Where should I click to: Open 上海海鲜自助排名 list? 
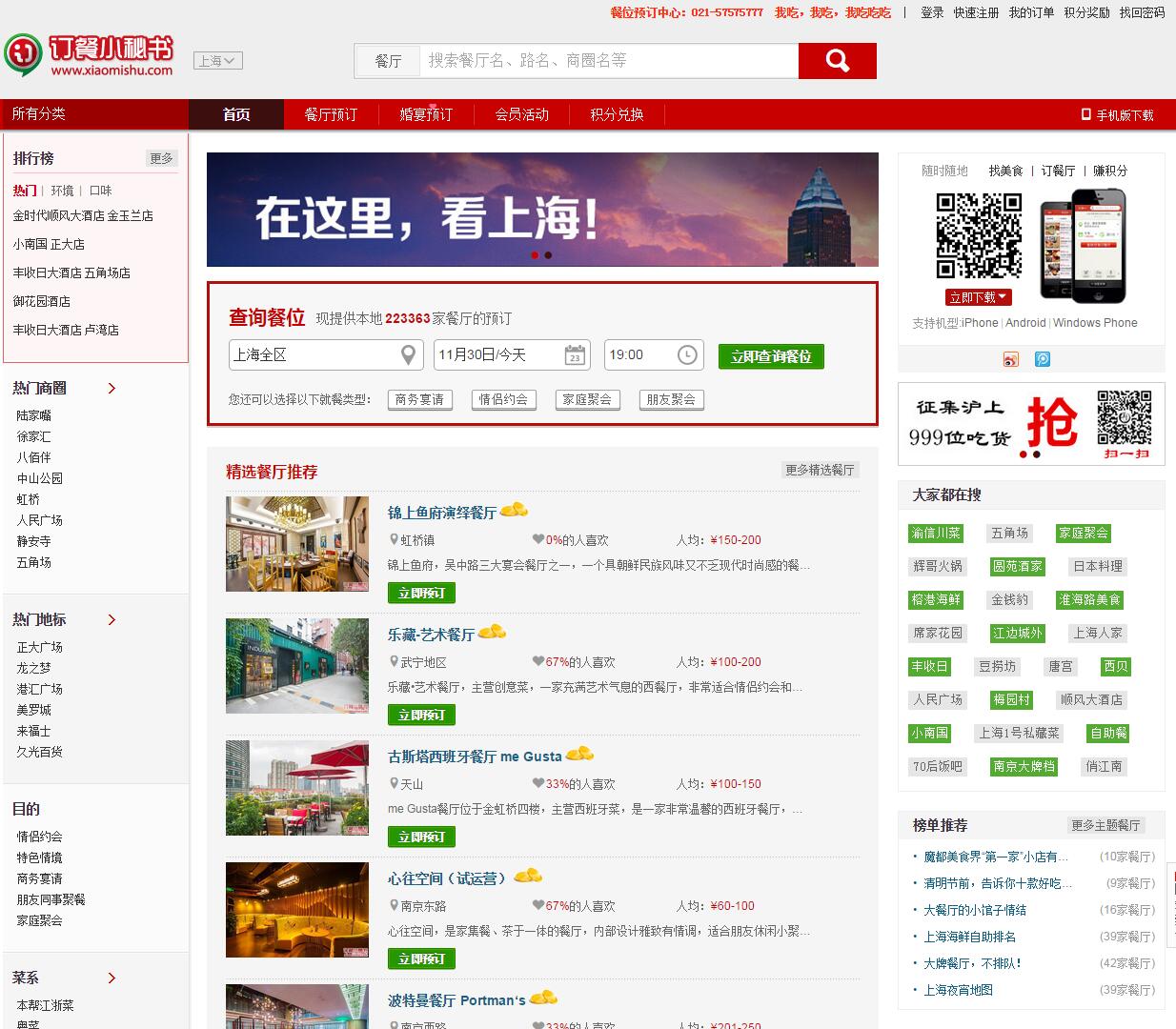[969, 937]
